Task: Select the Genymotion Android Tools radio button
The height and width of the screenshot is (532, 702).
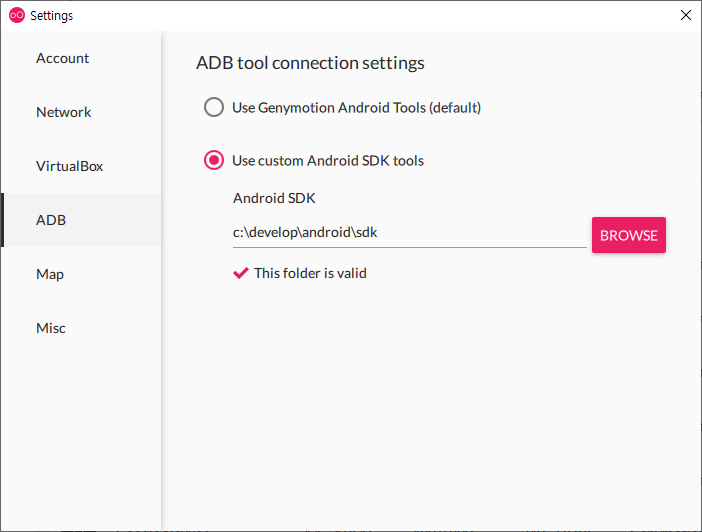Action: pos(214,107)
